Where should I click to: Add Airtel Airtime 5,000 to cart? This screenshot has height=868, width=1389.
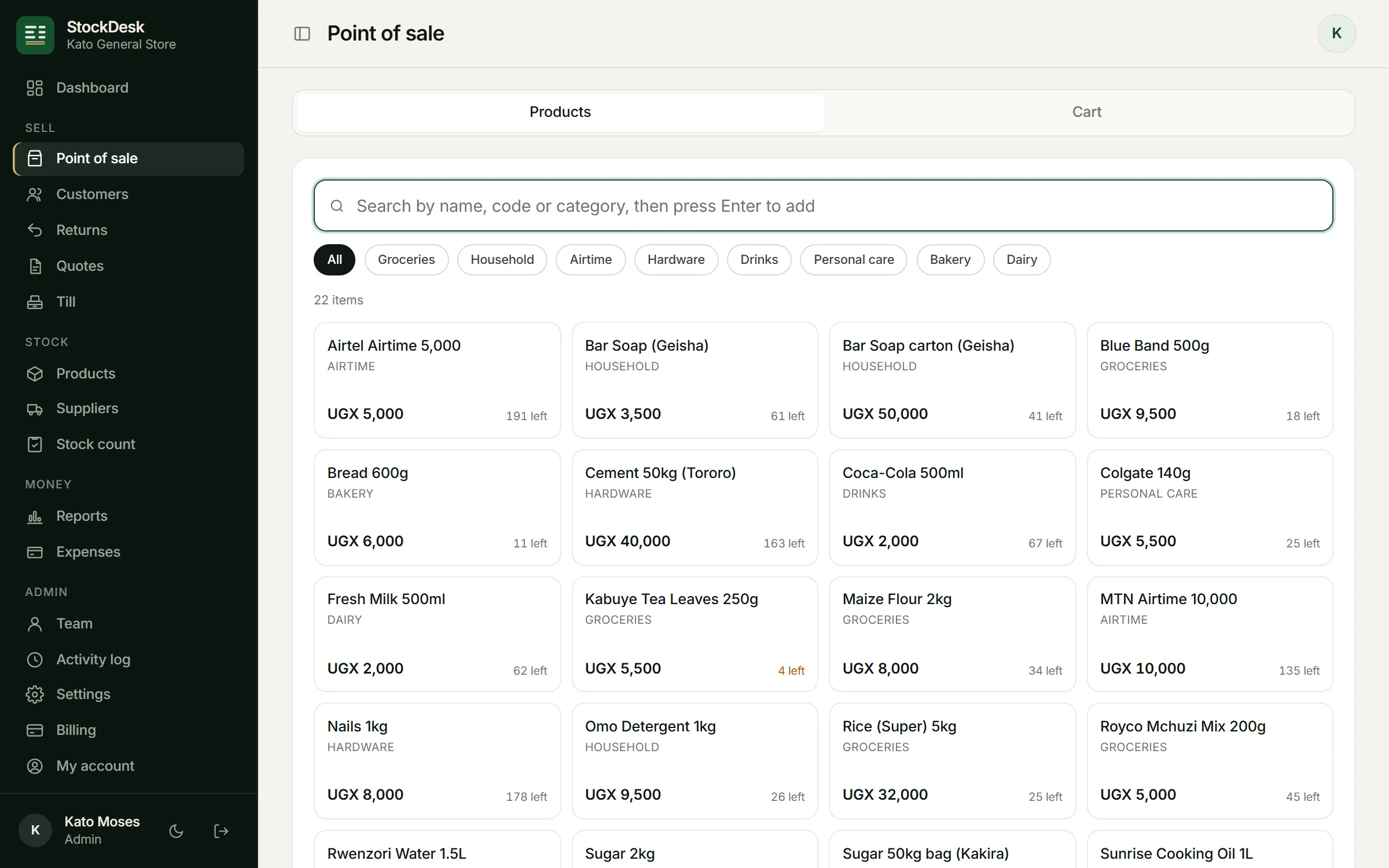click(x=437, y=380)
